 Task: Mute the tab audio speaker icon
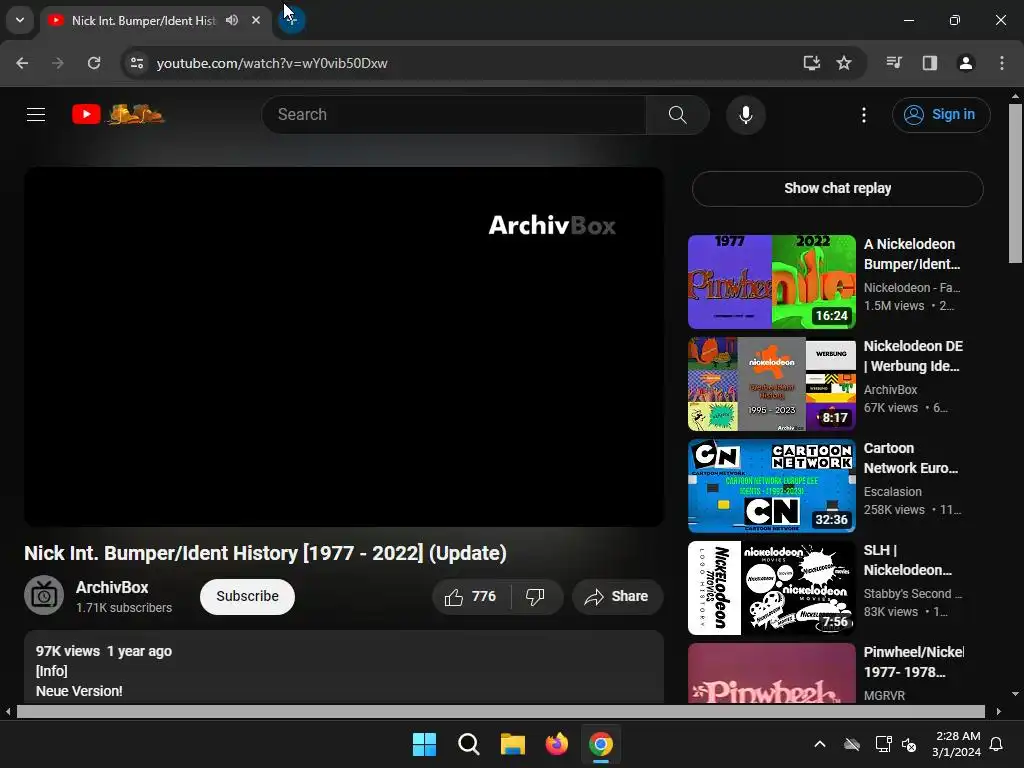click(x=232, y=20)
